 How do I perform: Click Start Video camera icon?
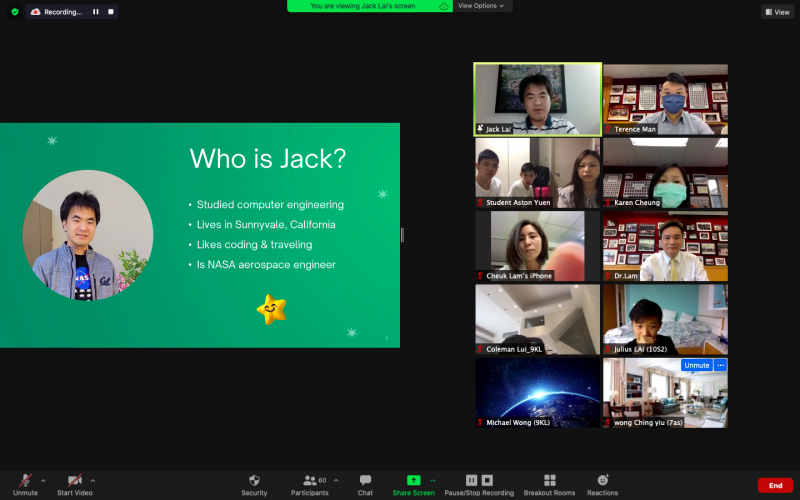74,480
